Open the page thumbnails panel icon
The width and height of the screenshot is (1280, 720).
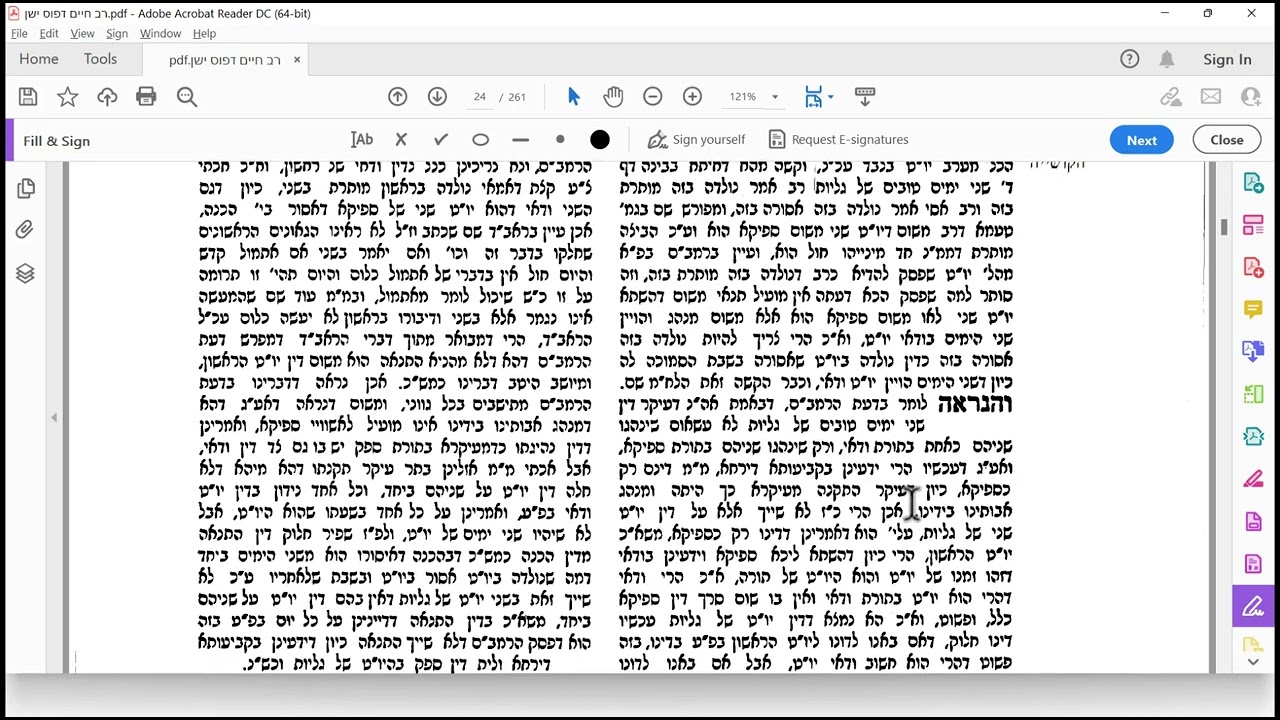click(x=26, y=188)
